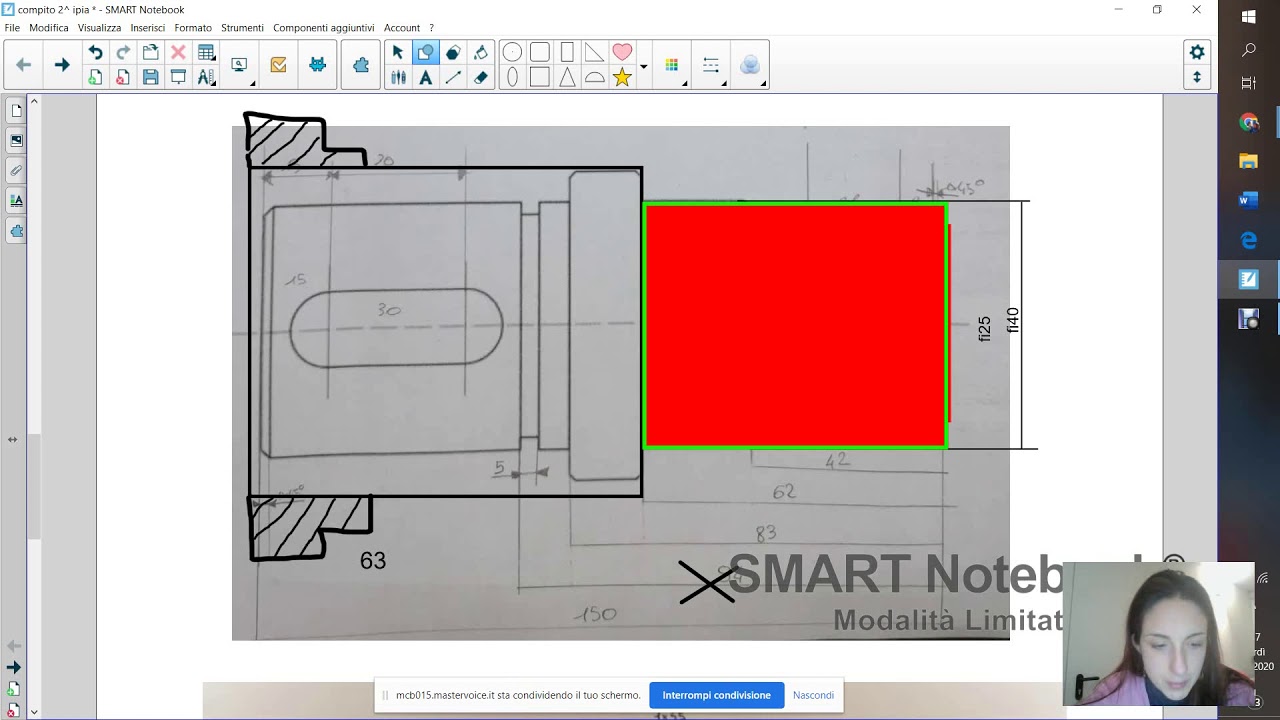Activate the Shapes tool
Viewport: 1280px width, 720px height.
click(425, 53)
